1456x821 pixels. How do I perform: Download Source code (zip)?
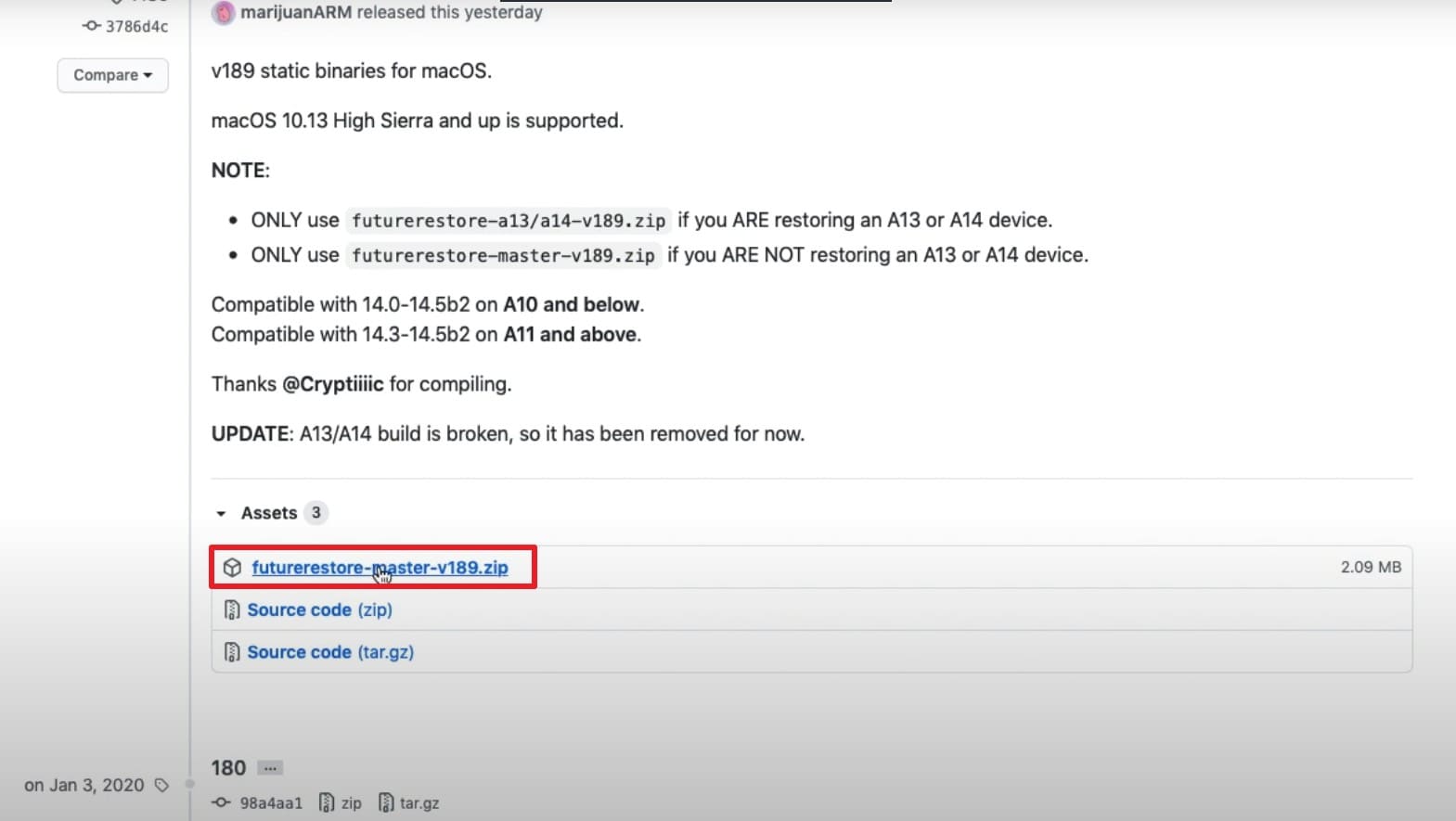pos(319,609)
